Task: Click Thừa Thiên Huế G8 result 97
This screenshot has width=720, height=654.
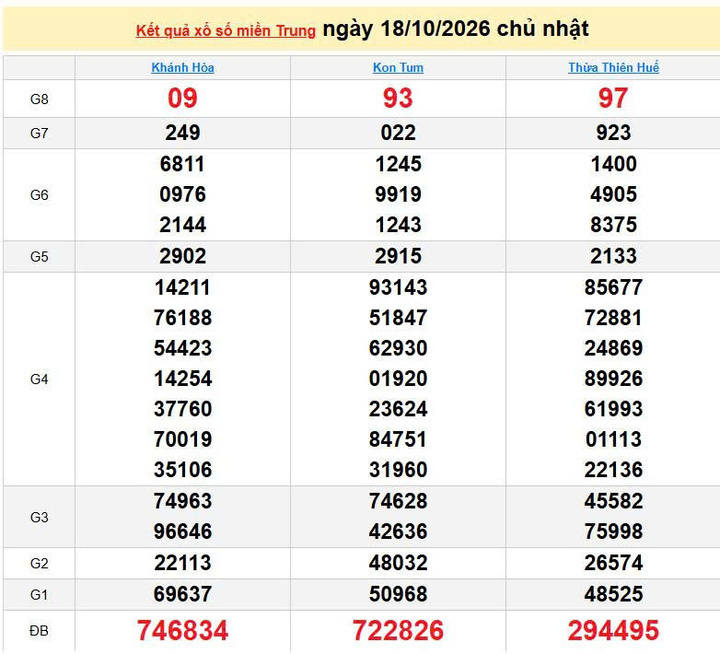Action: [x=613, y=98]
